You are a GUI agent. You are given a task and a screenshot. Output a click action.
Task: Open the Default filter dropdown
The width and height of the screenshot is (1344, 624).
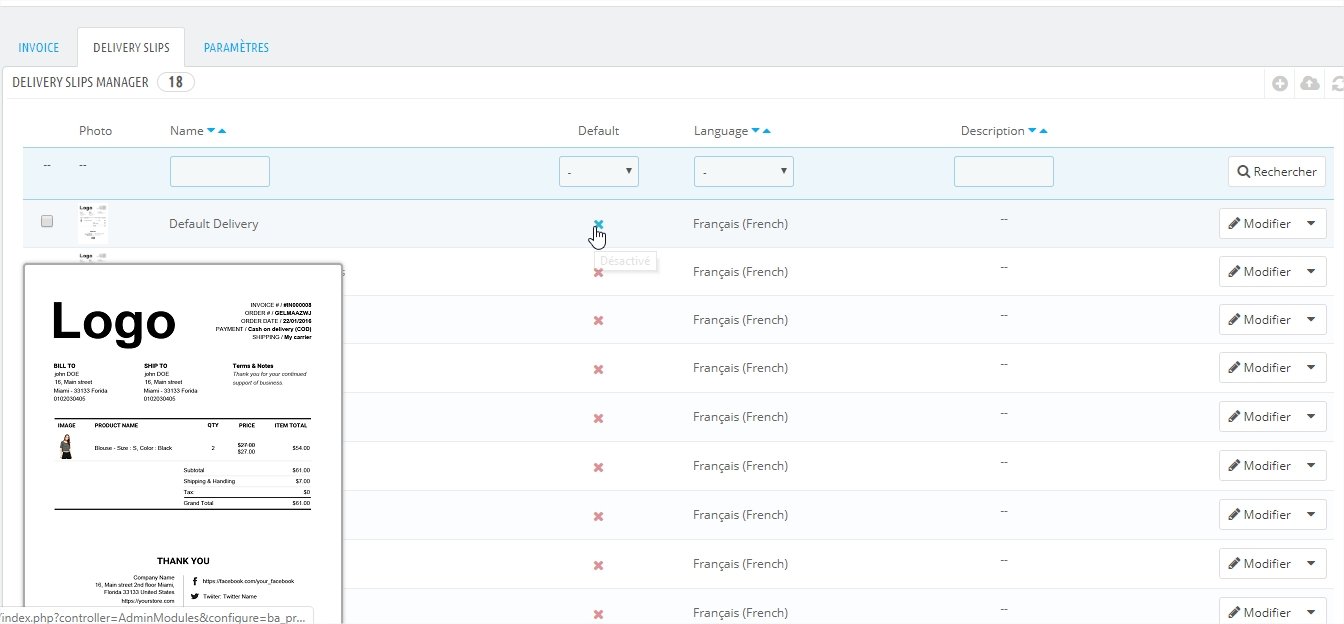599,171
